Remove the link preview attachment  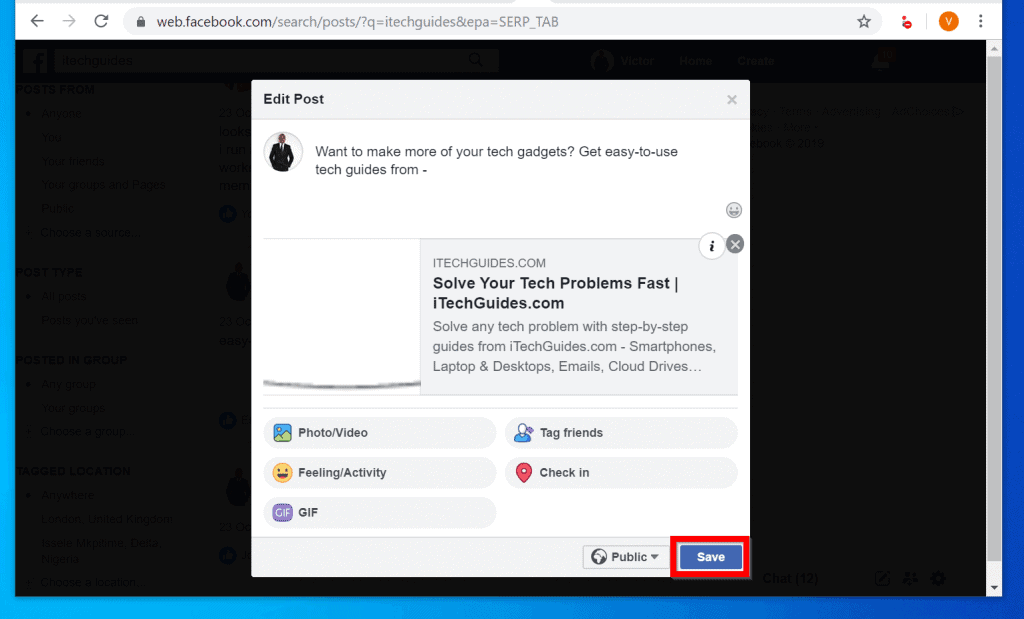point(735,244)
